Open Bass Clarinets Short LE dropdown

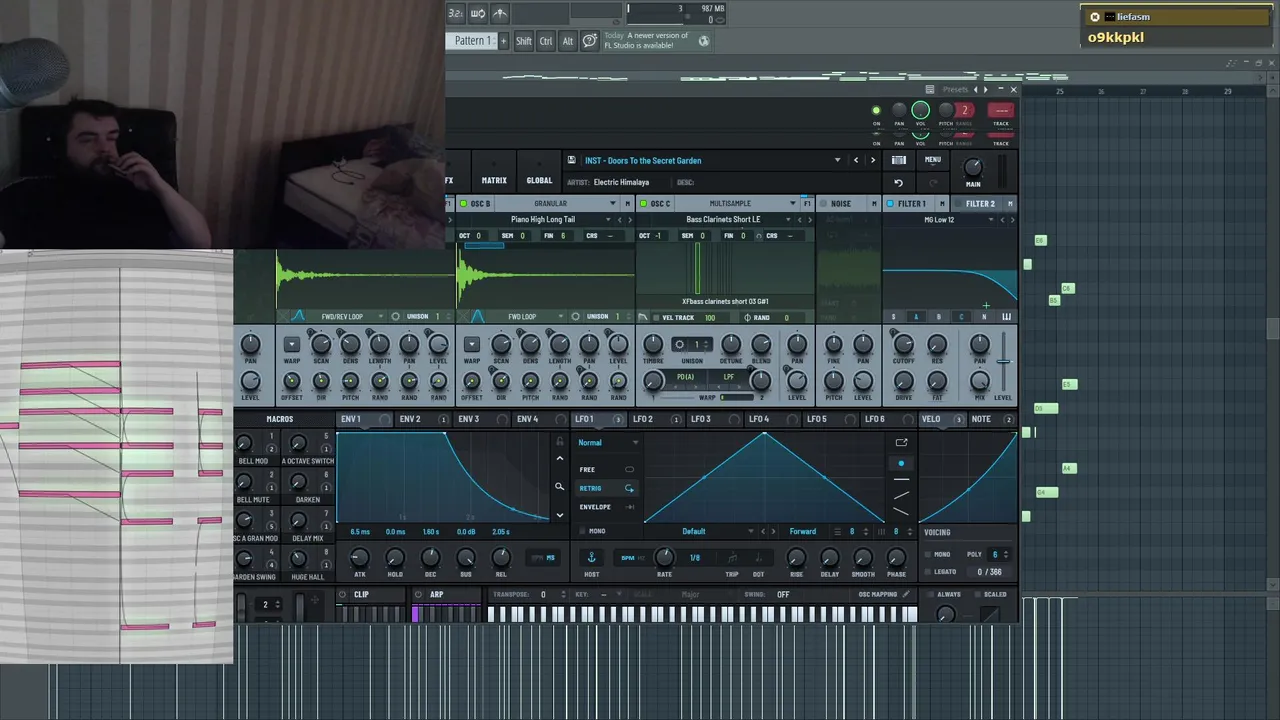click(789, 220)
